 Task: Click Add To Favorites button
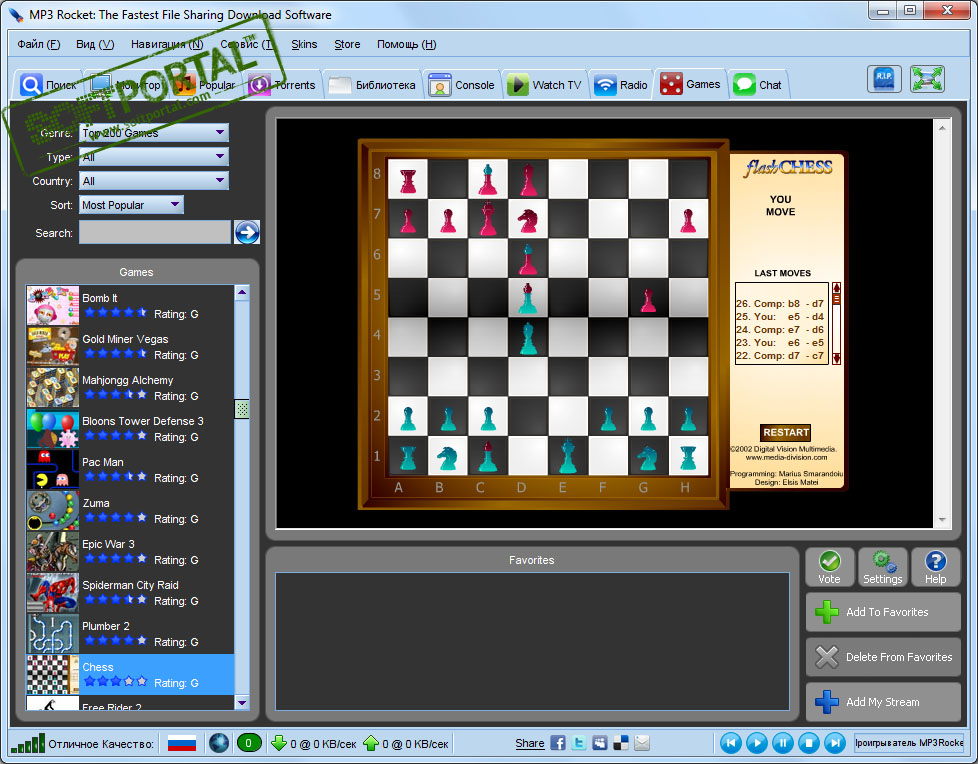point(883,612)
